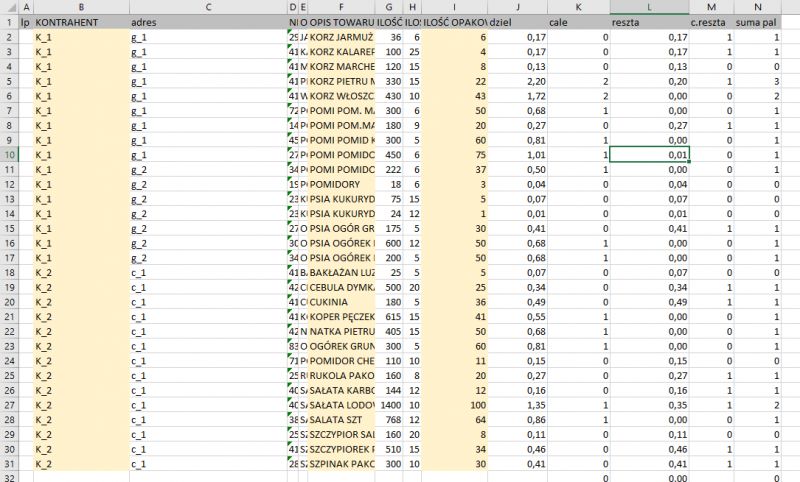
Task: Click the adres header cell
Action: [x=208, y=22]
